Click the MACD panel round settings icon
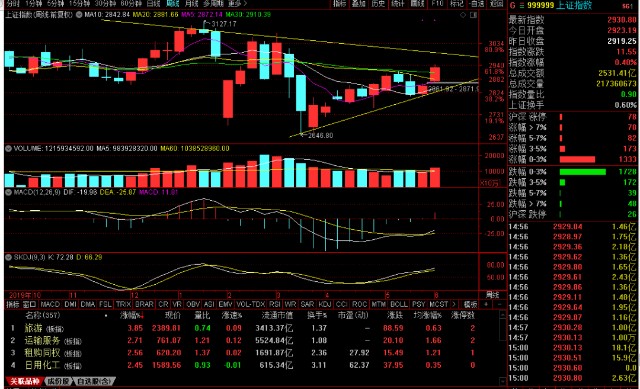The width and height of the screenshot is (640, 389). tap(8, 192)
